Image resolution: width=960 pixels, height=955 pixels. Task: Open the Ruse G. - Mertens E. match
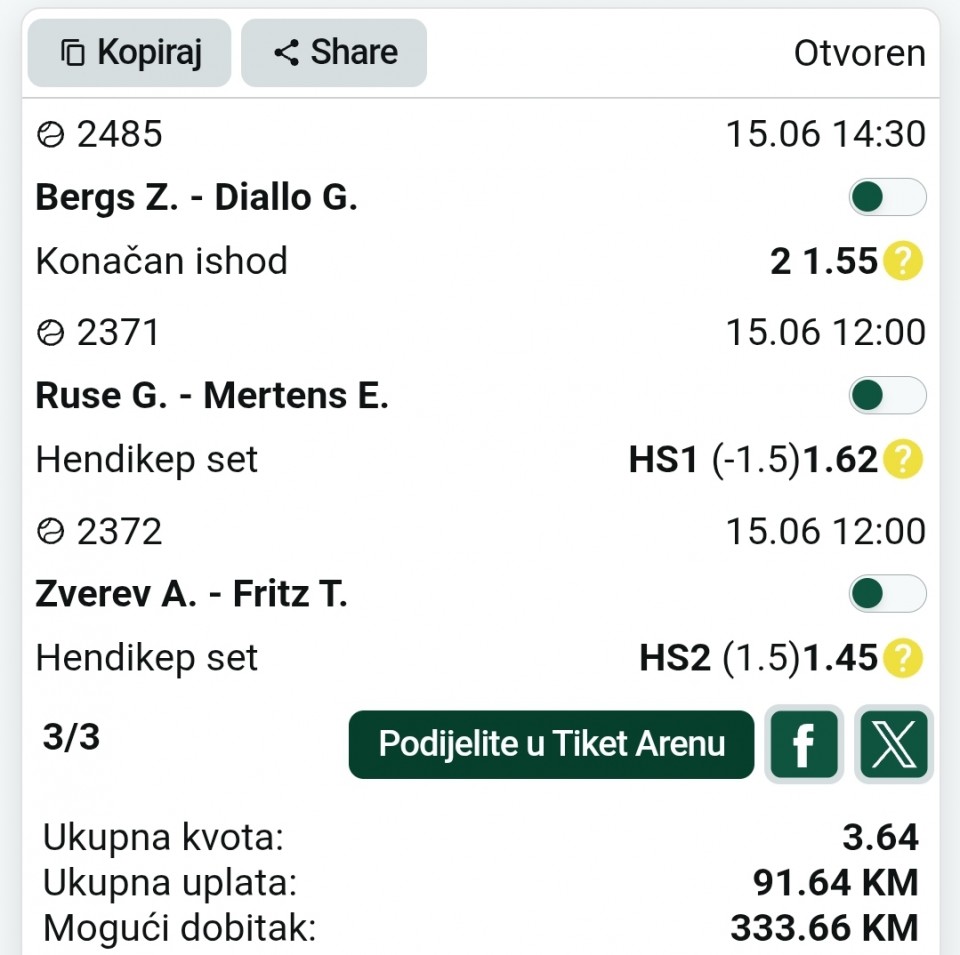click(212, 395)
